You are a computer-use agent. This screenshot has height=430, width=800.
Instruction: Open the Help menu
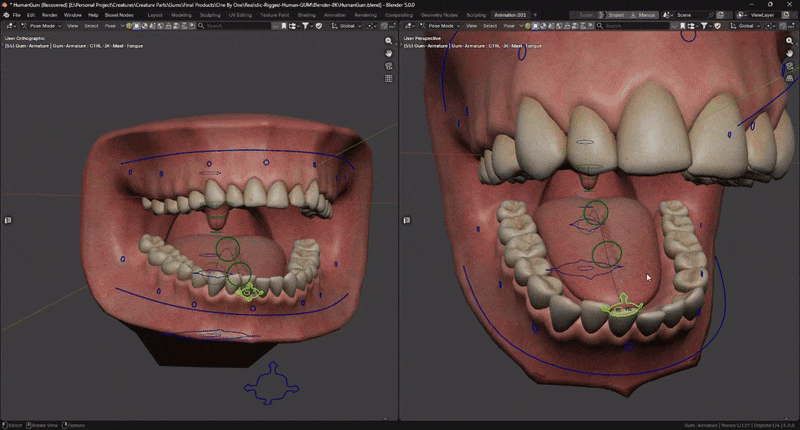point(93,15)
